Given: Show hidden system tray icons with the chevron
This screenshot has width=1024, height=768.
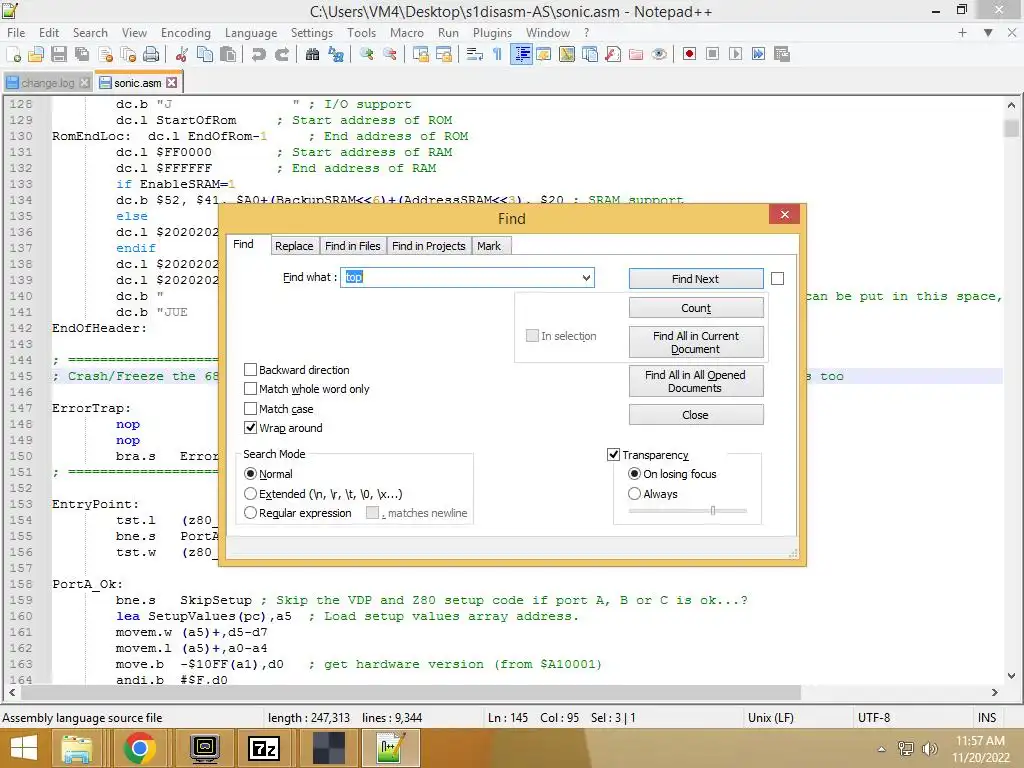Looking at the screenshot, I should coord(881,749).
